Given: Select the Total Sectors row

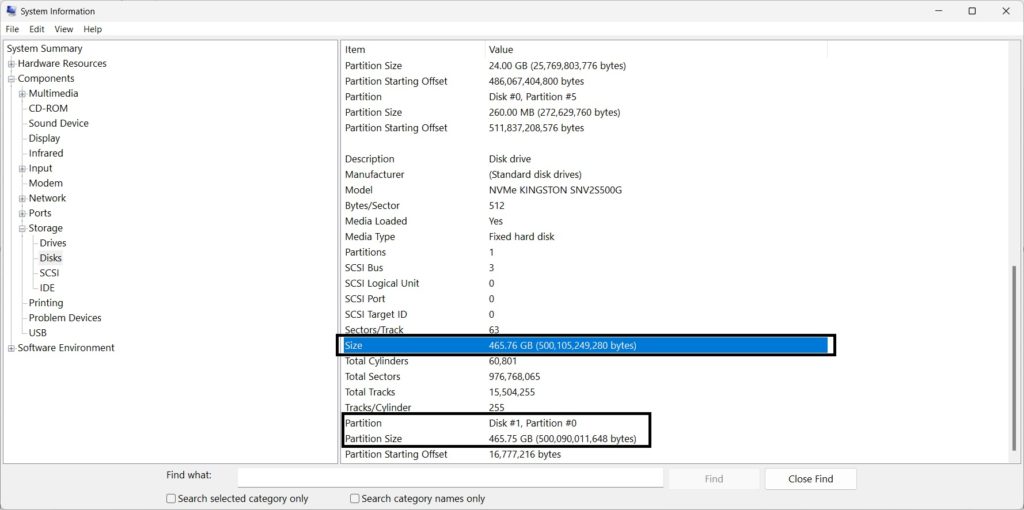Looking at the screenshot, I should [x=586, y=377].
